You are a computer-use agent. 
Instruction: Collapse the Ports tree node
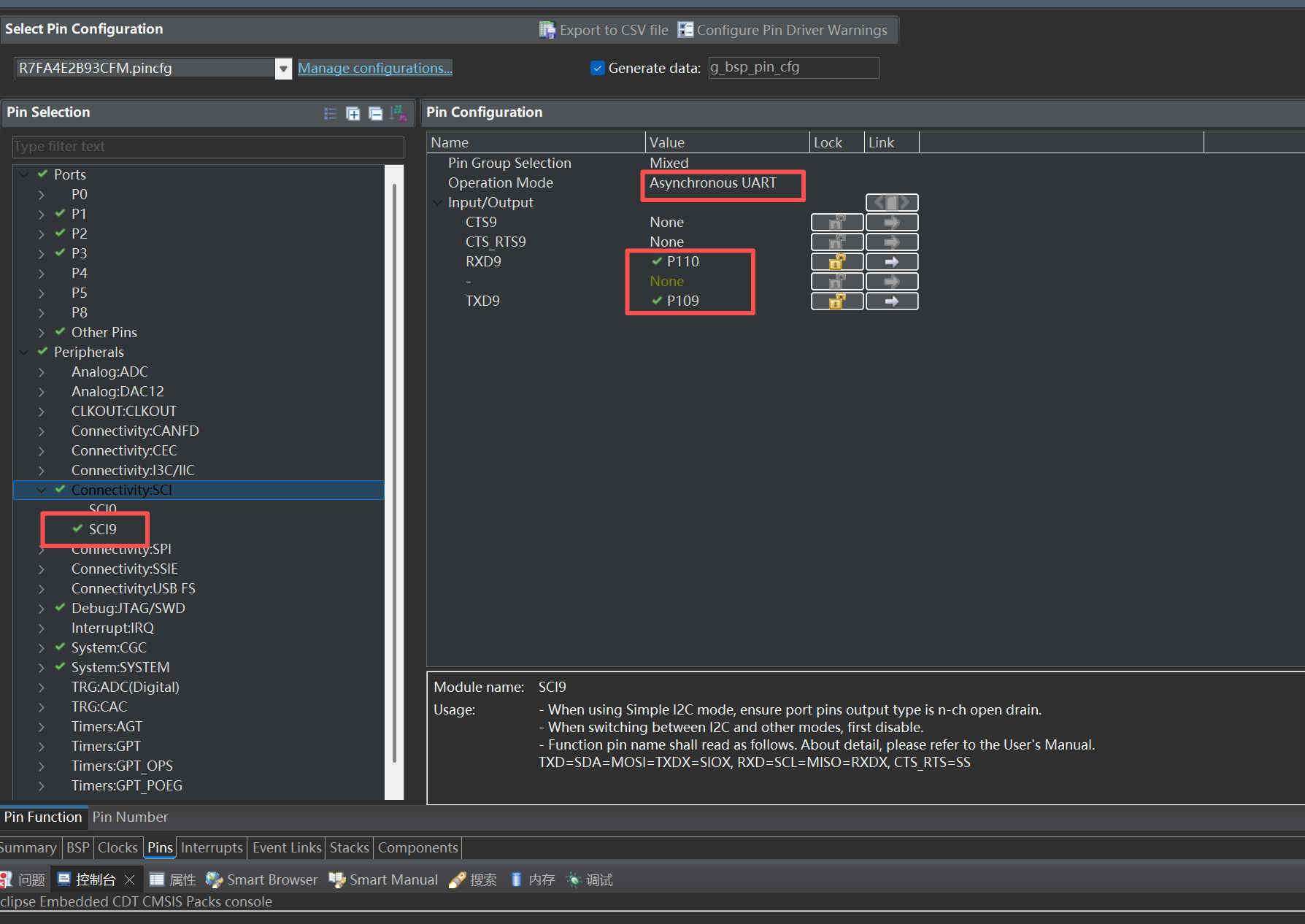24,174
